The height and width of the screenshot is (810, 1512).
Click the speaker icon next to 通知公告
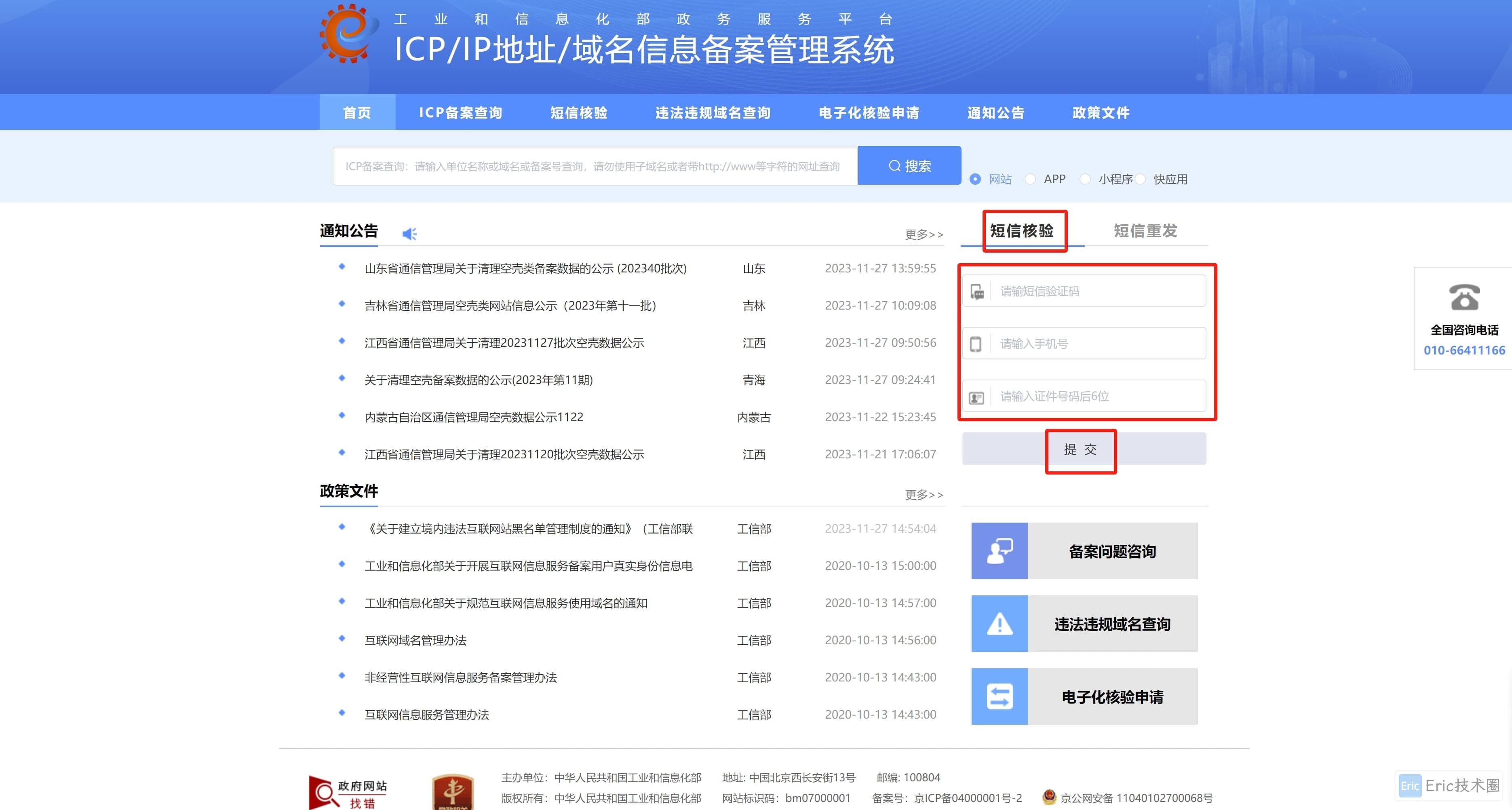pos(409,233)
